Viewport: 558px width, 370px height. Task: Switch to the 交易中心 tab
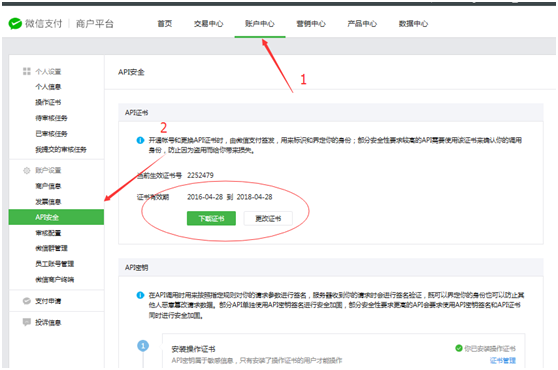click(x=209, y=24)
